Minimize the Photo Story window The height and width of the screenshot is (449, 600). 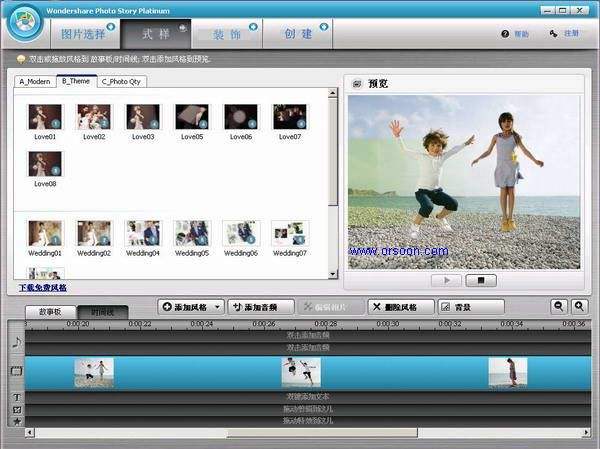(547, 10)
